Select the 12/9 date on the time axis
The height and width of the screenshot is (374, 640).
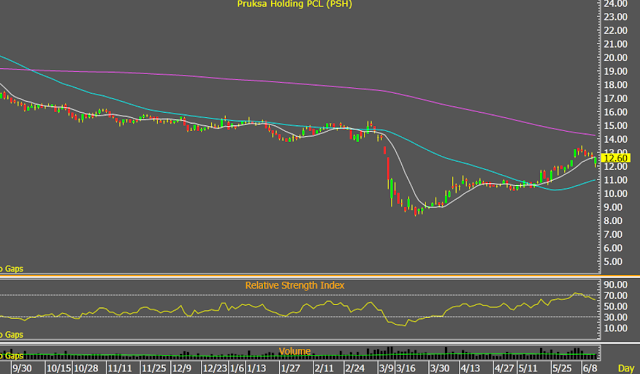(x=182, y=368)
